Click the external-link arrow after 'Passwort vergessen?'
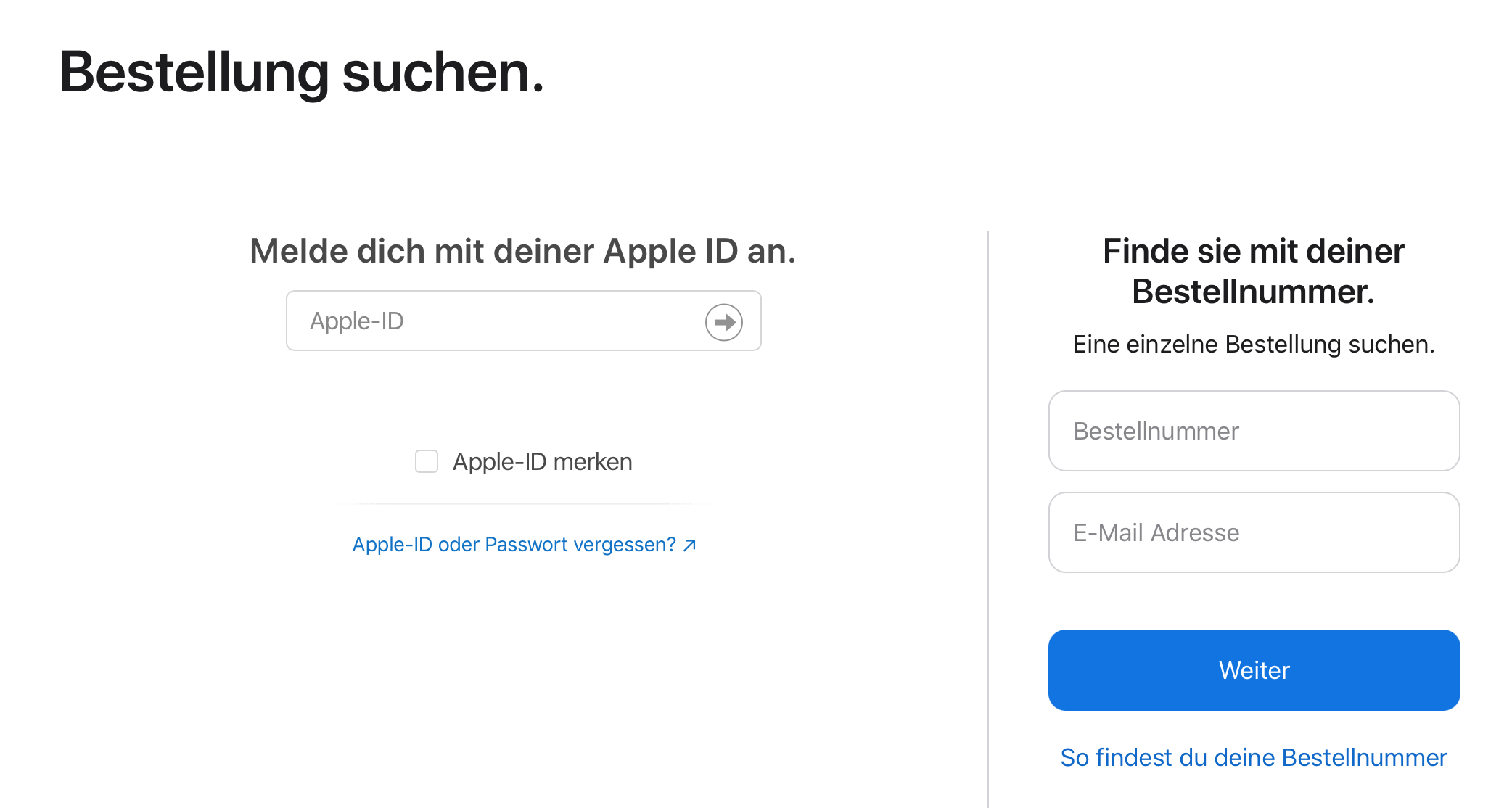 (690, 545)
